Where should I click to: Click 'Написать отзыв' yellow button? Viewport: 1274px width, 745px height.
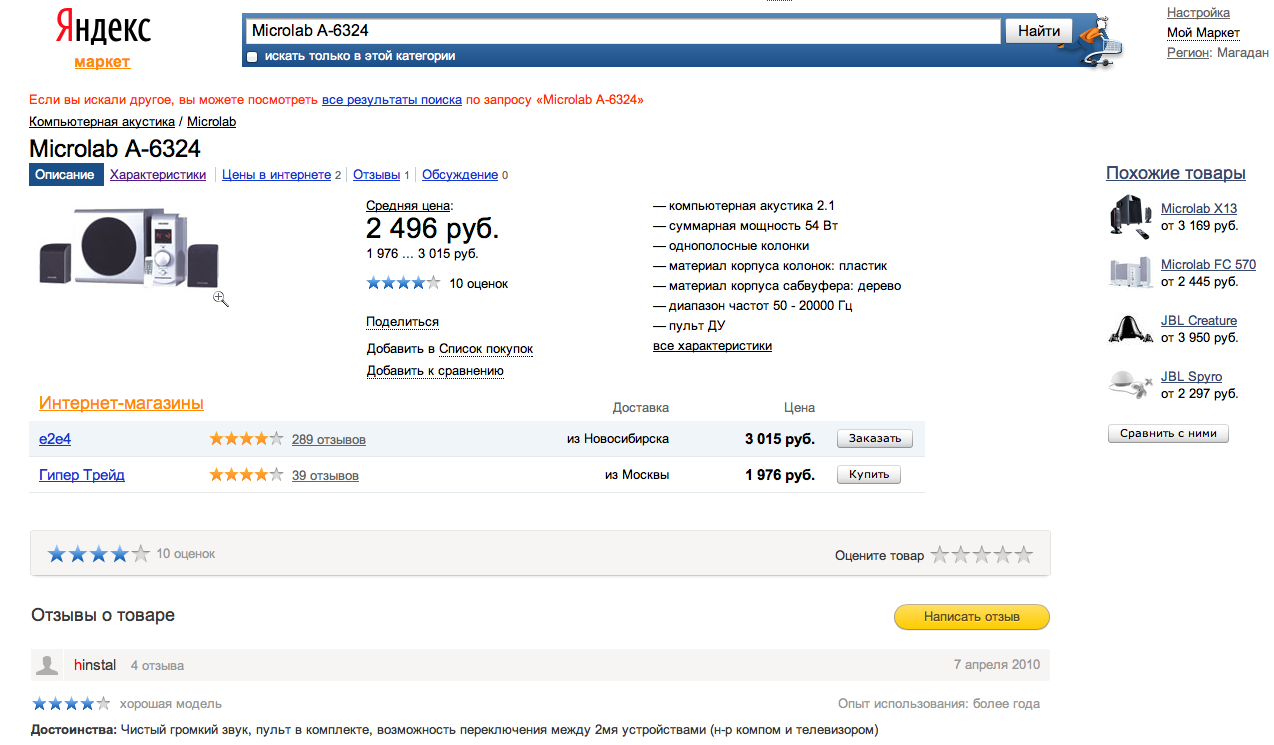pyautogui.click(x=971, y=617)
